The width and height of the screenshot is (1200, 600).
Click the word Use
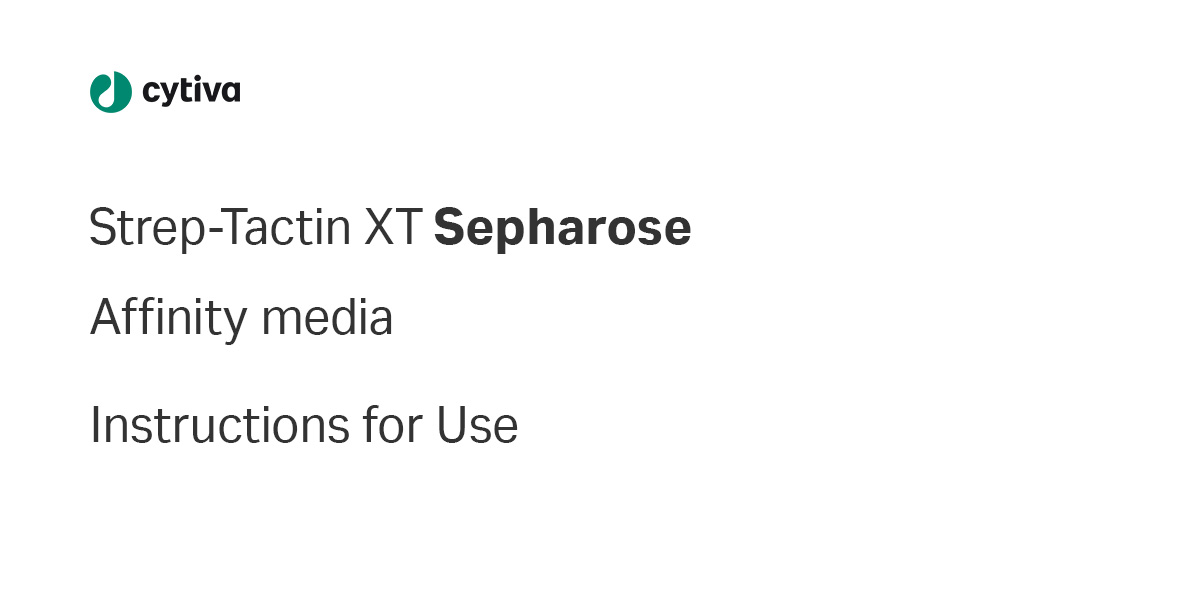point(477,425)
